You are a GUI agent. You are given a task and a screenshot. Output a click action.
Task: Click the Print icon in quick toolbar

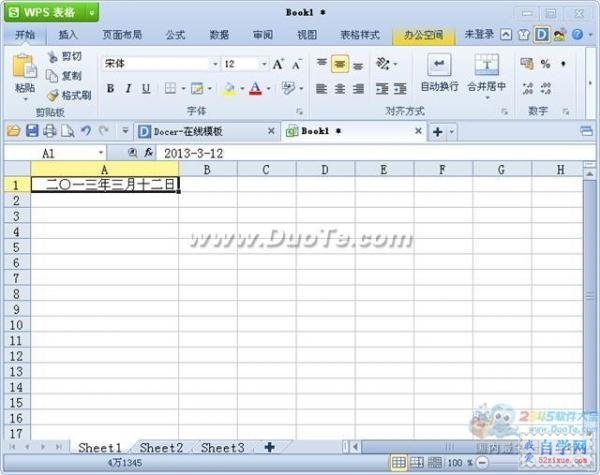click(49, 131)
